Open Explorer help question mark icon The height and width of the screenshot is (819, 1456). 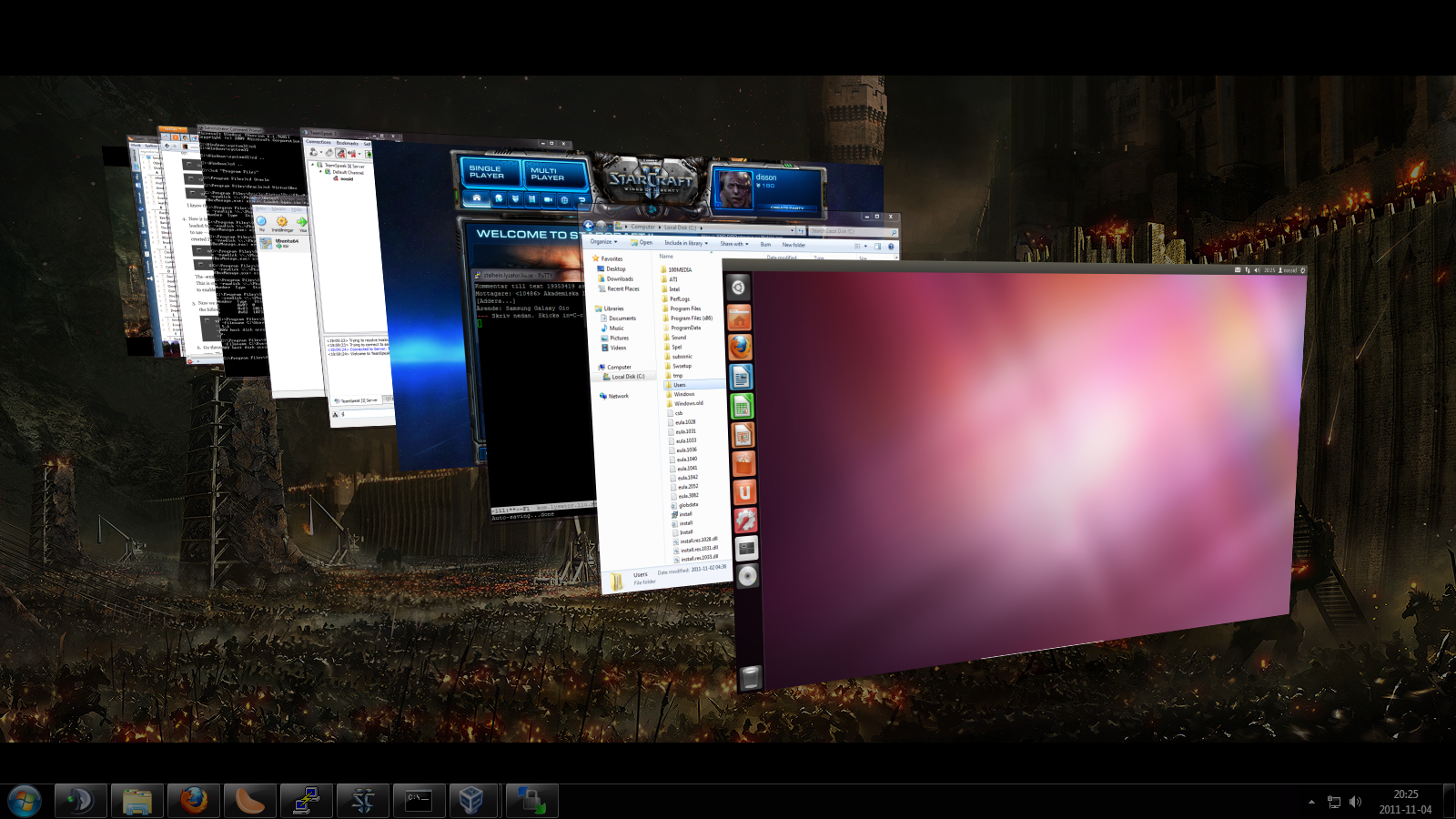(x=891, y=247)
